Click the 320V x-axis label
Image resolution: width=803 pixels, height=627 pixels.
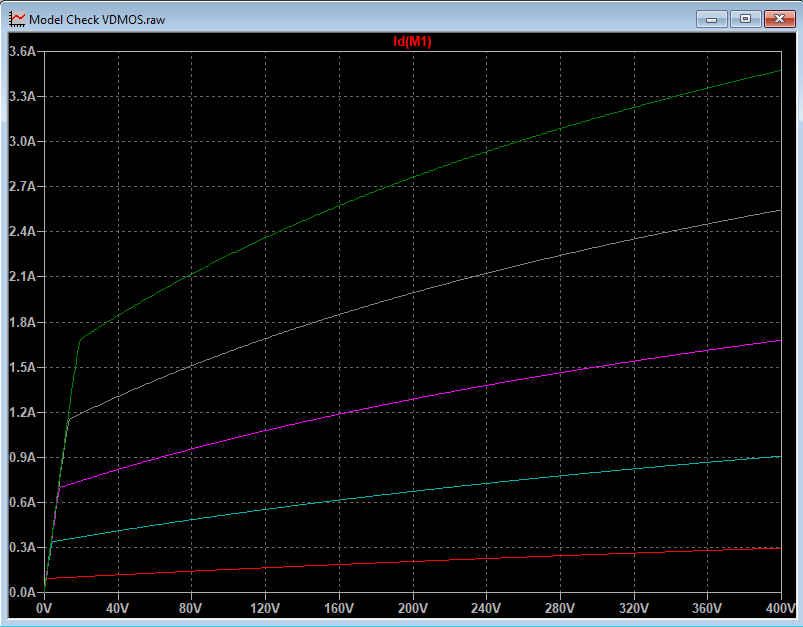pos(633,608)
